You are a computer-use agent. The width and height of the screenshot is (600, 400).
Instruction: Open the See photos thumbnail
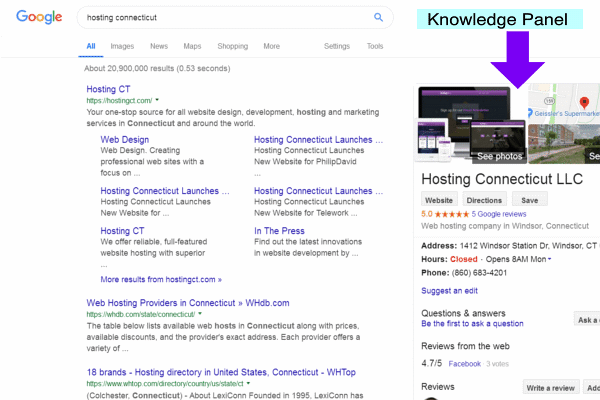point(498,157)
